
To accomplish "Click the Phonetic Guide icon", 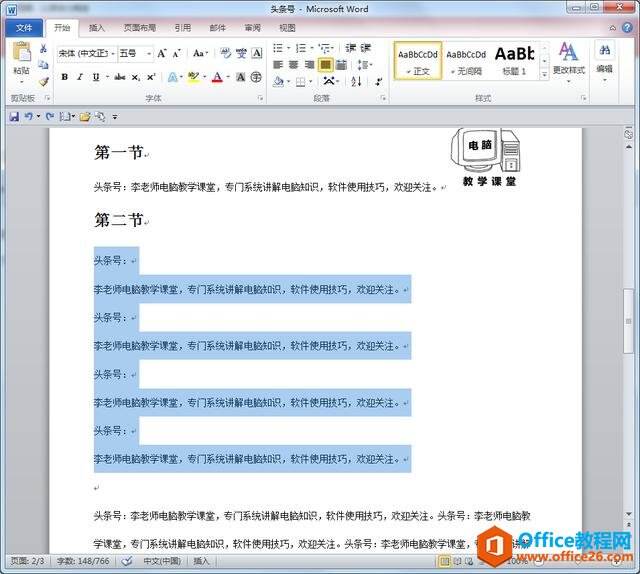I will point(241,53).
